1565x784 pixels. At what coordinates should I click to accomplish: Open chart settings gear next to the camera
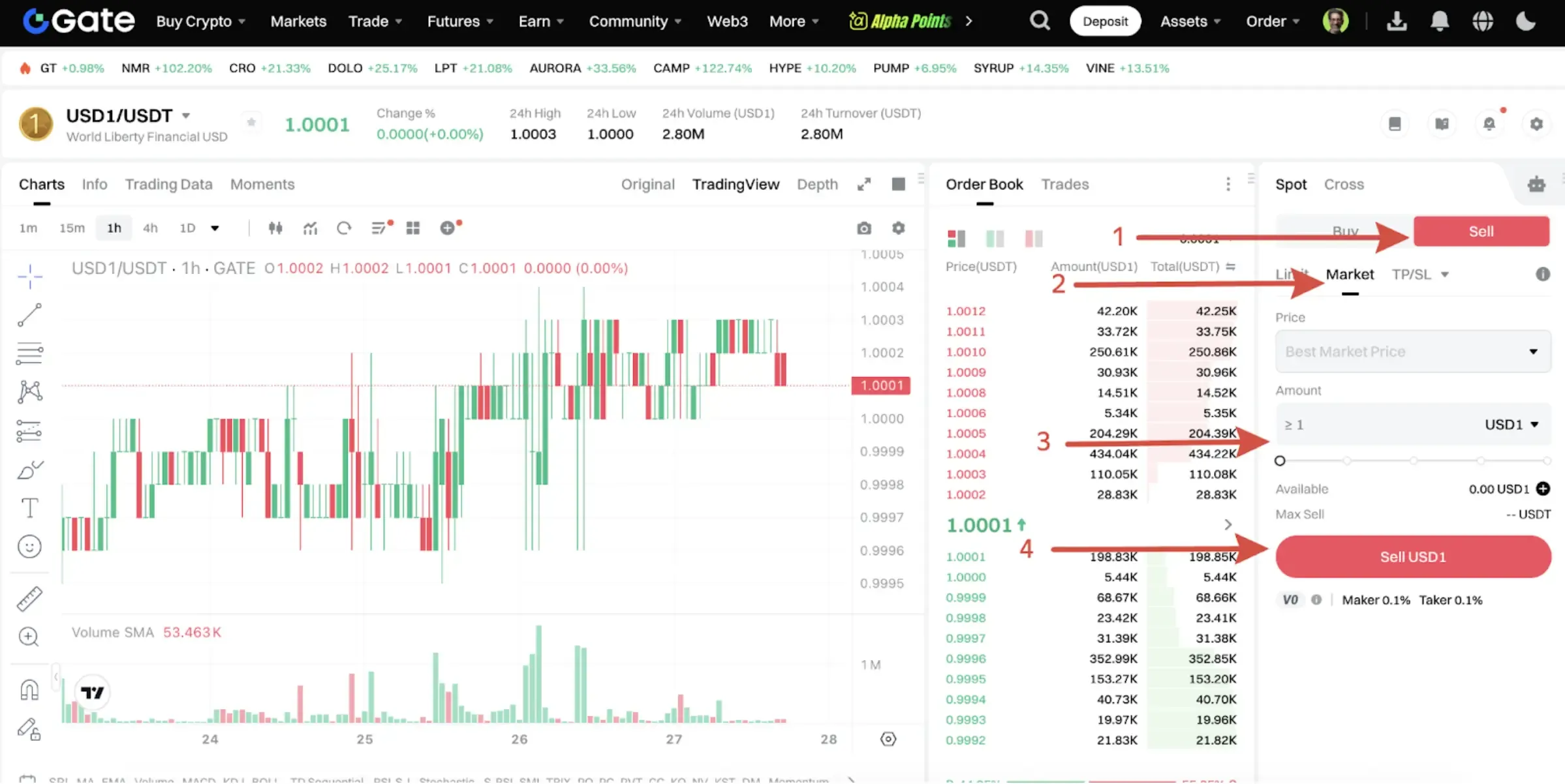click(x=898, y=228)
